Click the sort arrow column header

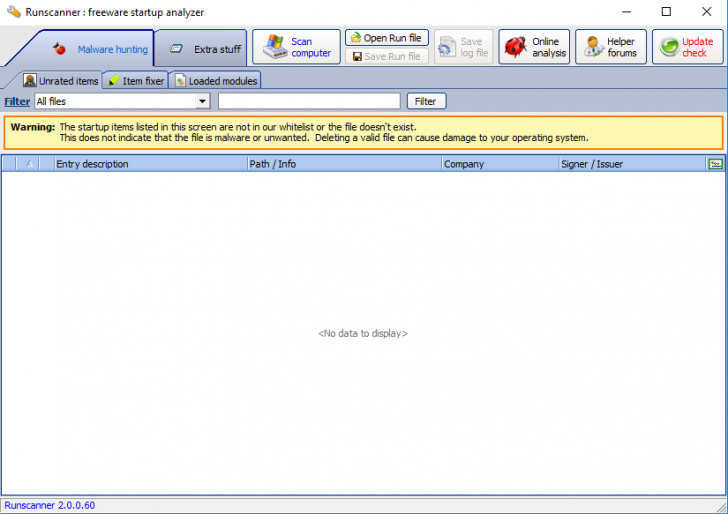pos(29,163)
